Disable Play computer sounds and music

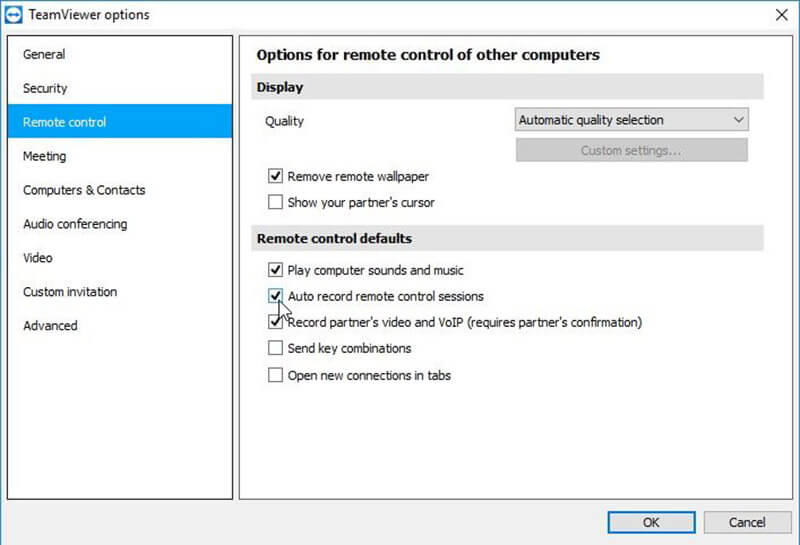(276, 270)
